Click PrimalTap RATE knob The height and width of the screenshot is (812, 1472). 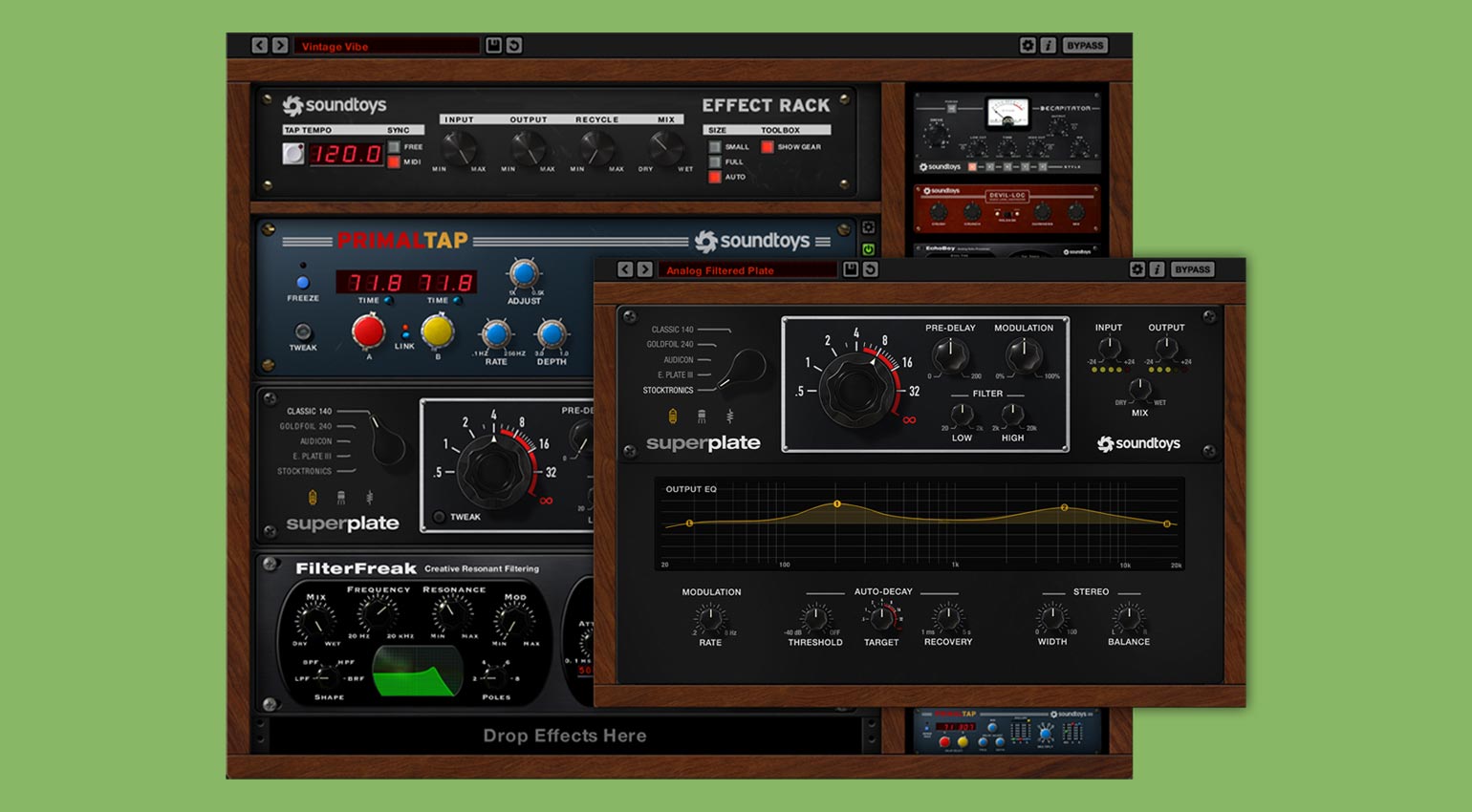pyautogui.click(x=495, y=334)
